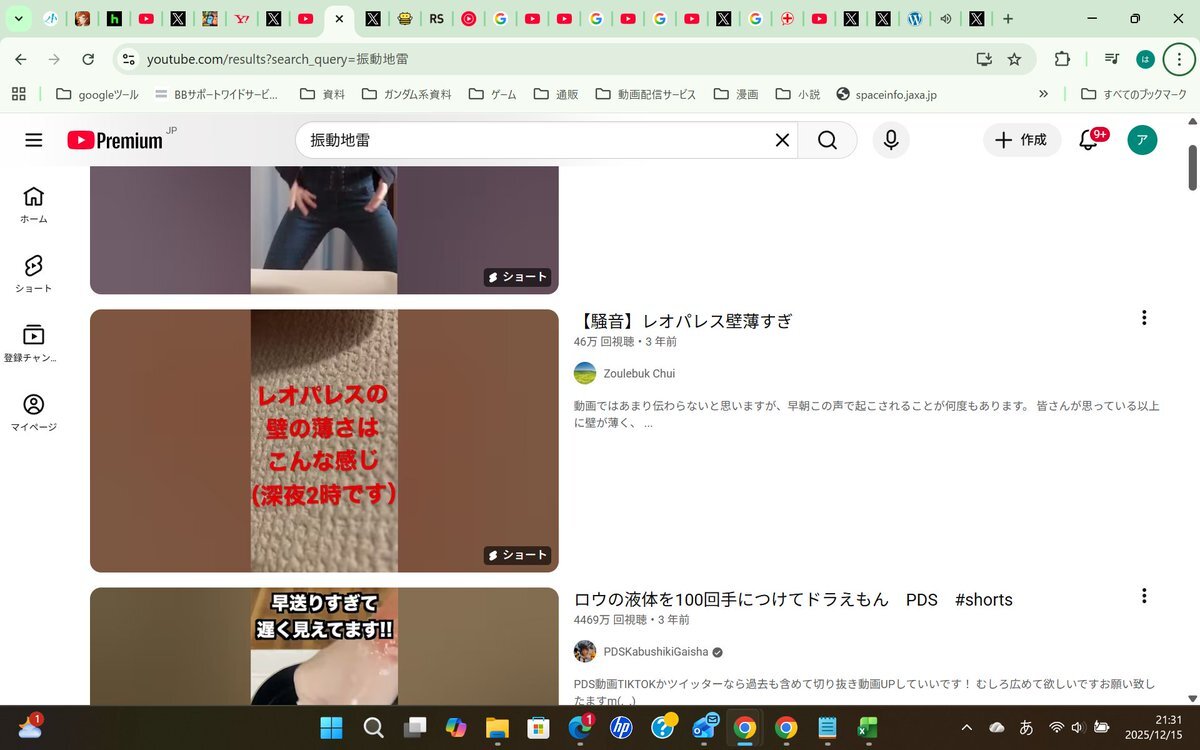Open the Zoulebuk Chui channel
The image size is (1200, 750).
639,373
